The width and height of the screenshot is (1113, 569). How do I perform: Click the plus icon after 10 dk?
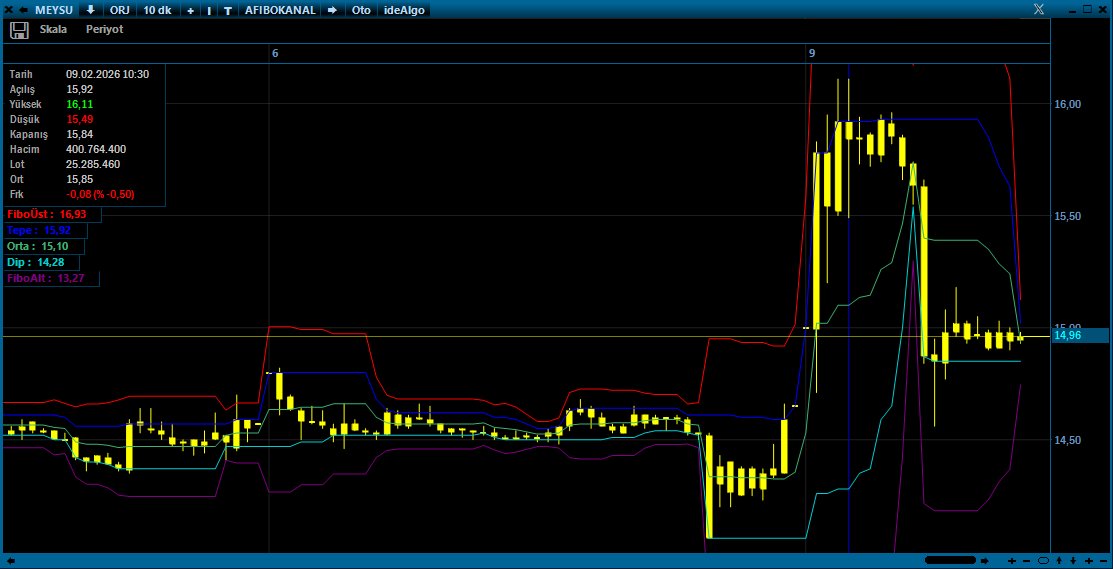point(190,11)
